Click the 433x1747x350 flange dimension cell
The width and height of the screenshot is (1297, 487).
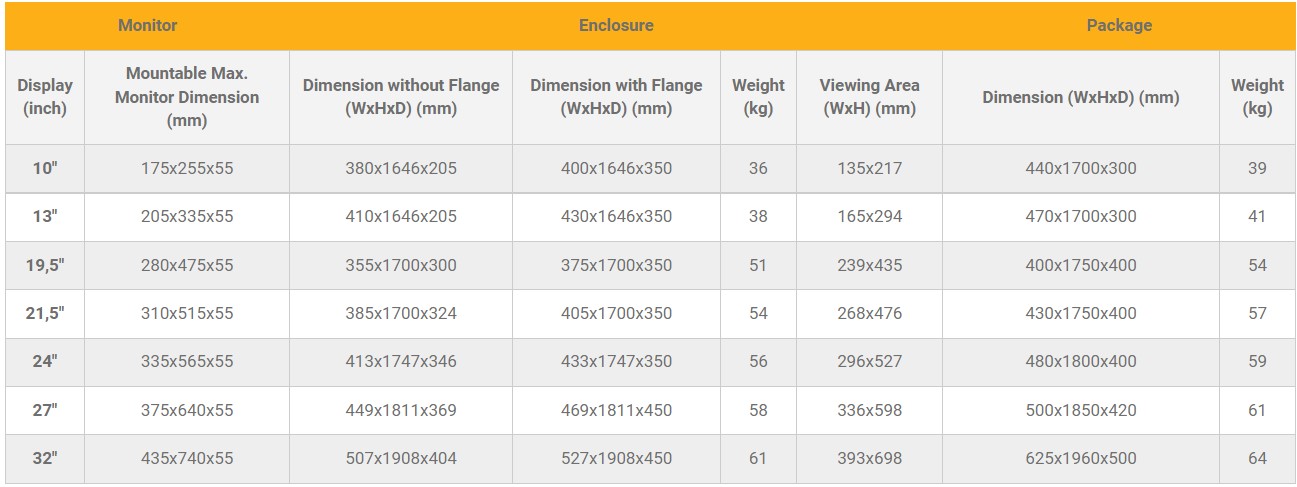click(616, 361)
